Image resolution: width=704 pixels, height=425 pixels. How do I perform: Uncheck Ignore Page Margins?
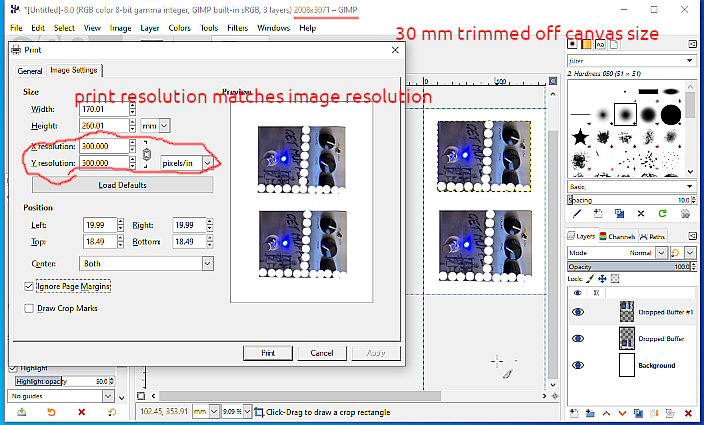click(29, 286)
